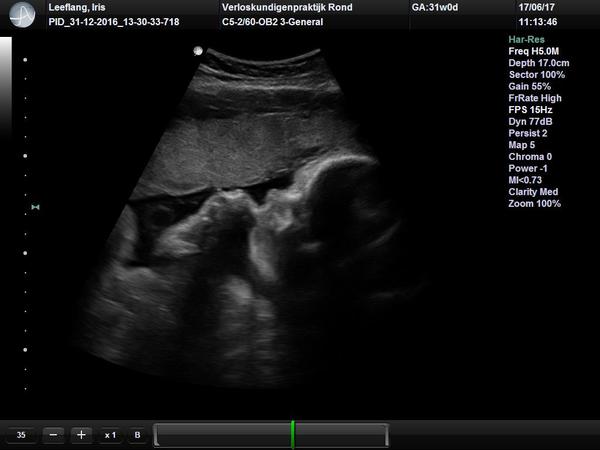This screenshot has width=600, height=450.
Task: Select the B mode button
Action: (x=138, y=435)
